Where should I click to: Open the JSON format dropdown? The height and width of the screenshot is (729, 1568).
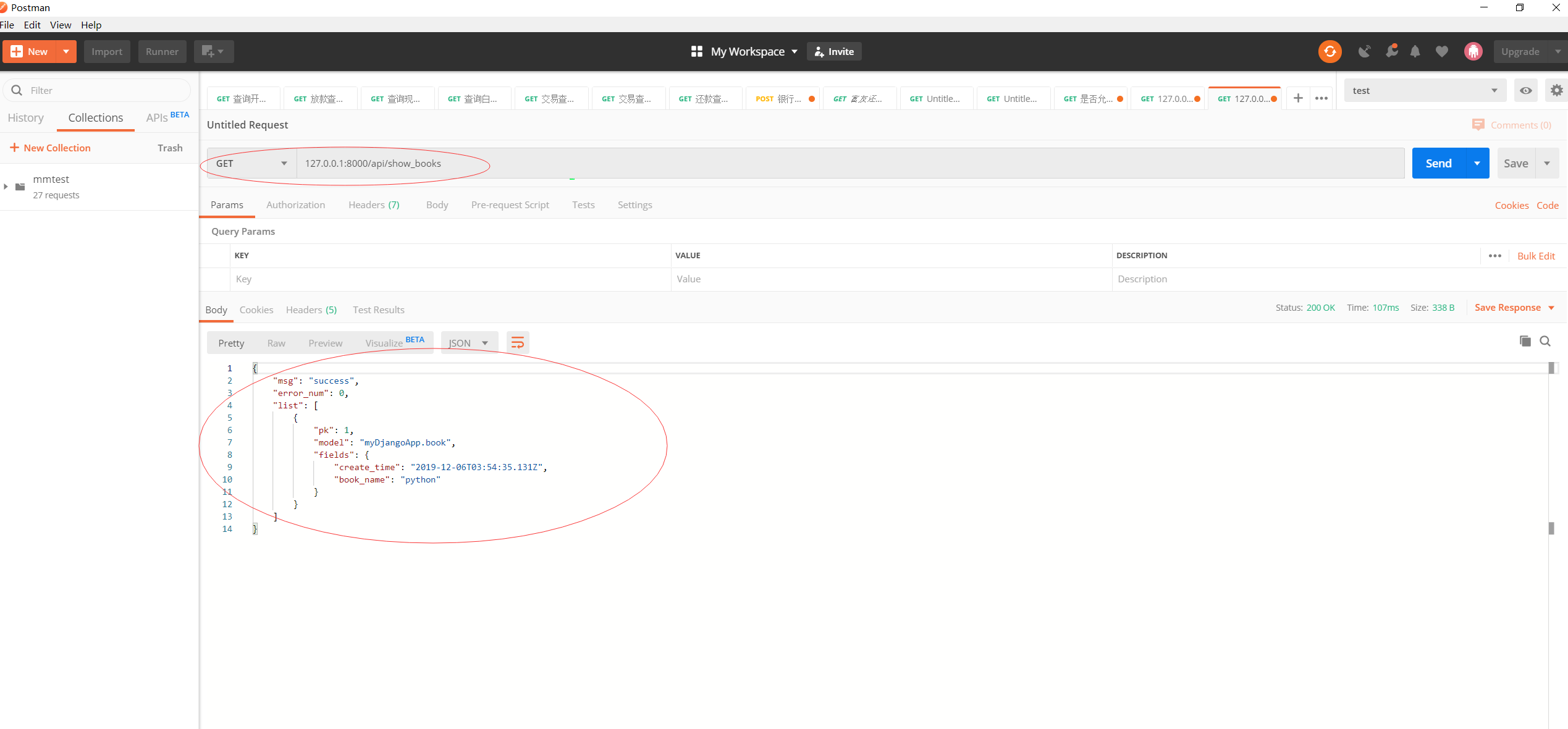468,343
